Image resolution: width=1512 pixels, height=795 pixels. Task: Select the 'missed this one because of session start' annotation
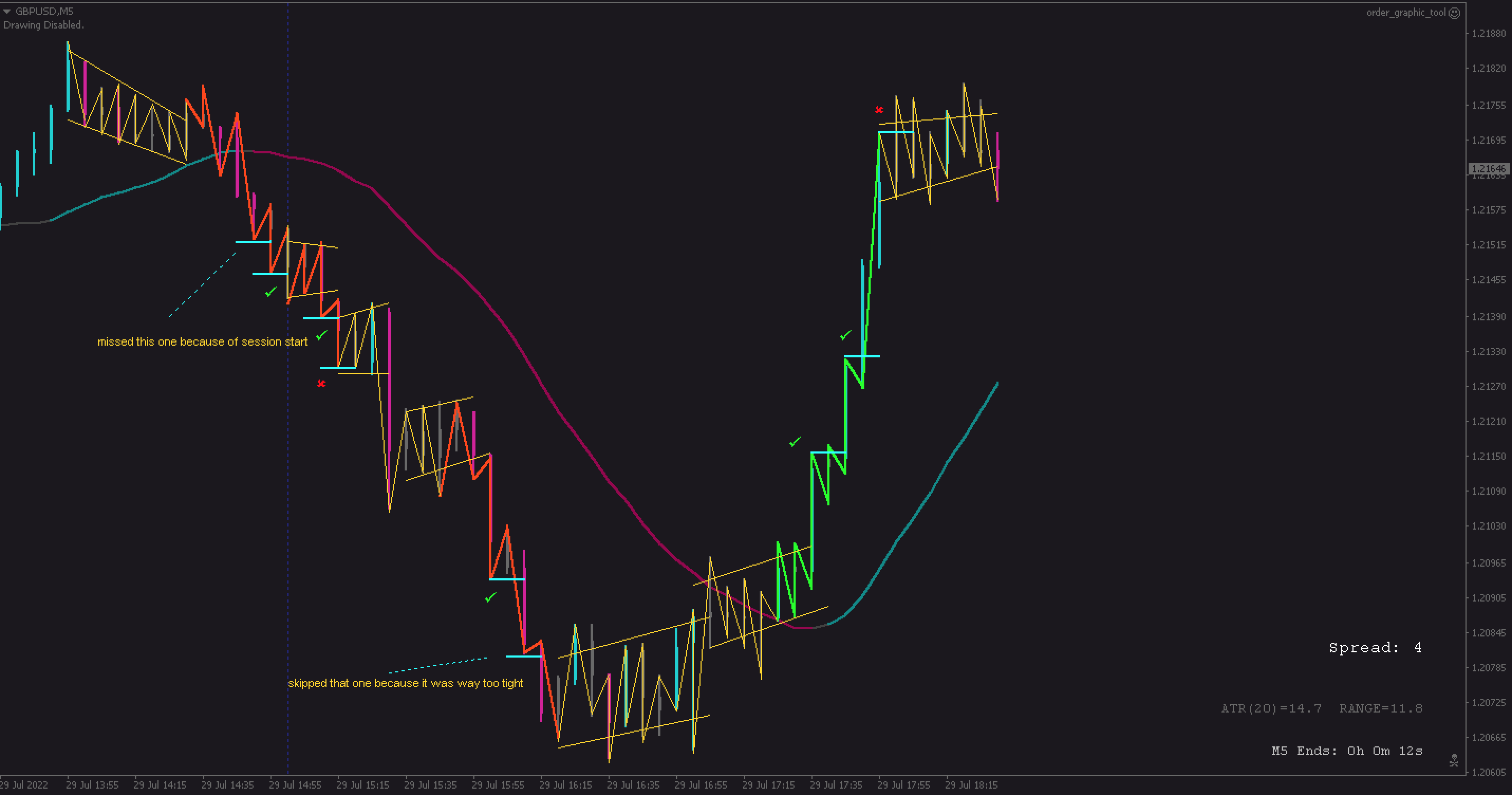point(202,341)
